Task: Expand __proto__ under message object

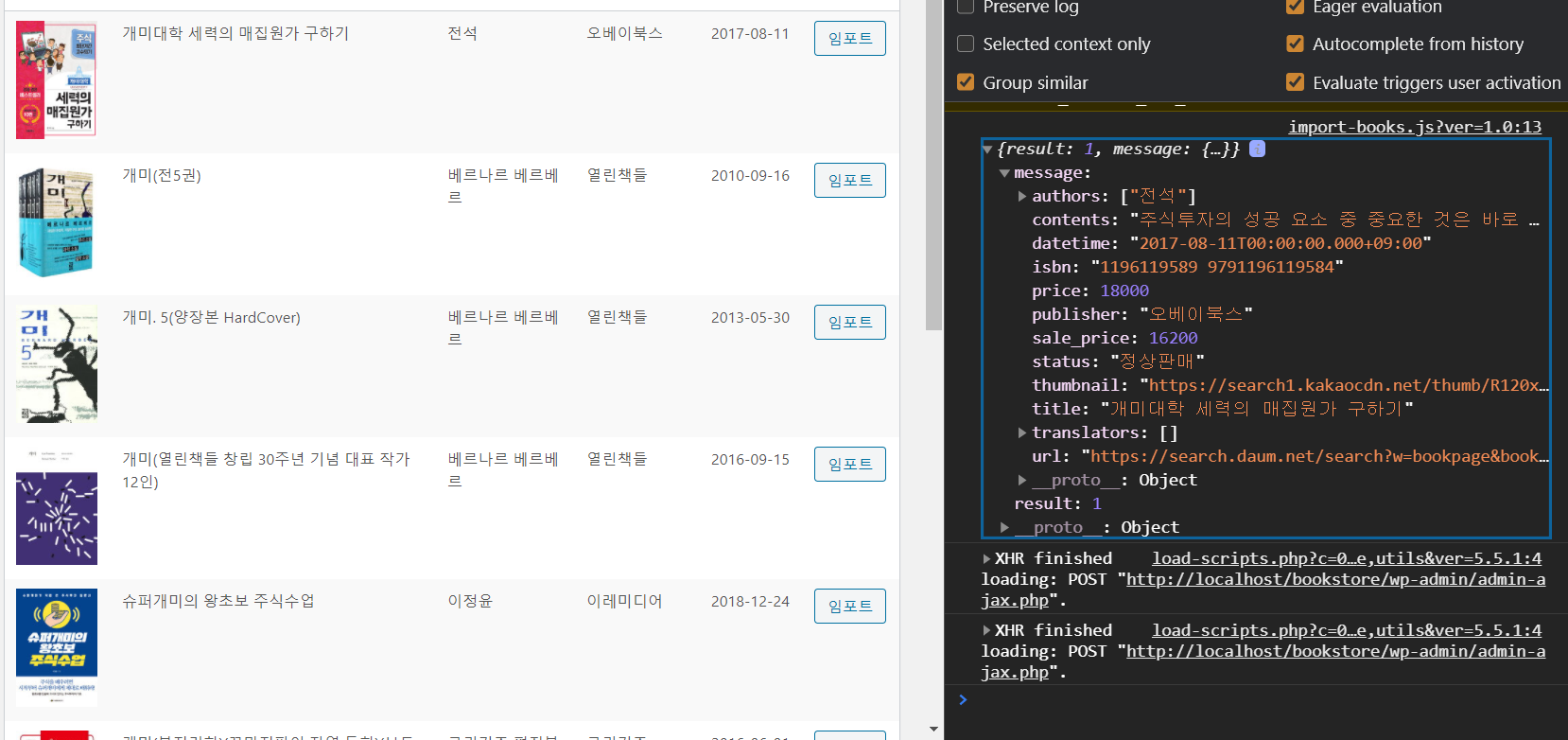Action: (x=1022, y=481)
